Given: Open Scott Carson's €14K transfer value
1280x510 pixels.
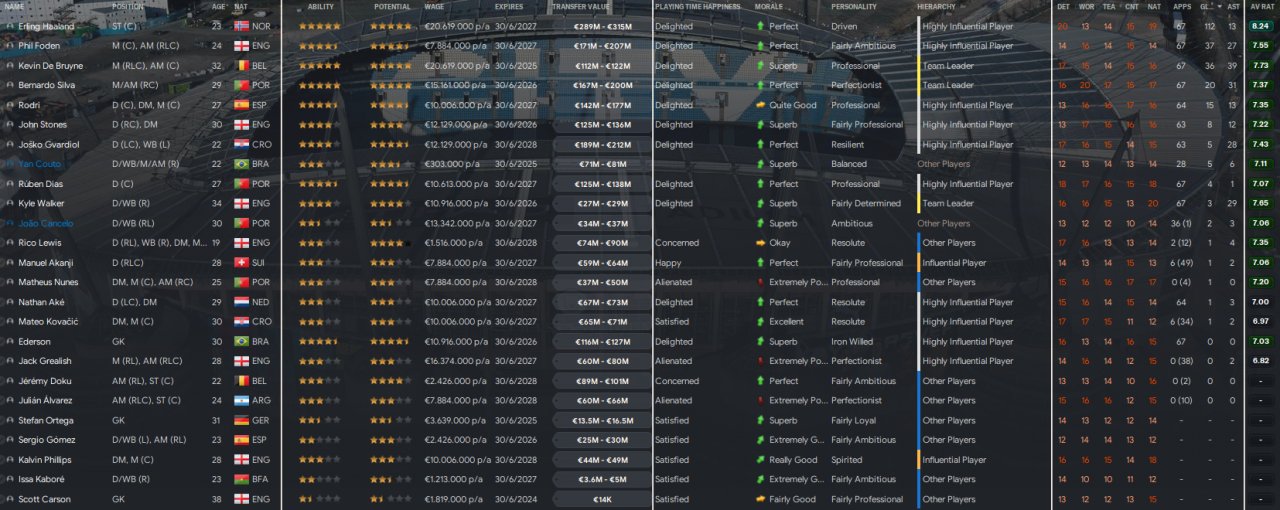Looking at the screenshot, I should [602, 499].
